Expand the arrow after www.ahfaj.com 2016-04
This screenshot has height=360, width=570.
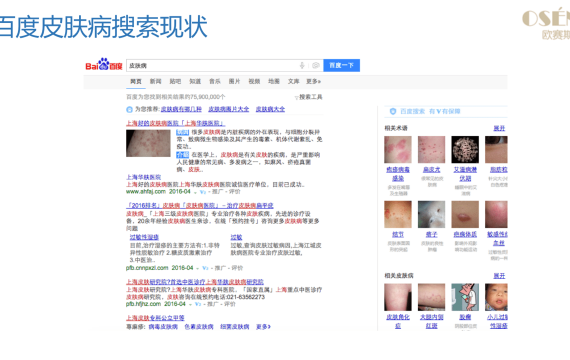click(195, 192)
